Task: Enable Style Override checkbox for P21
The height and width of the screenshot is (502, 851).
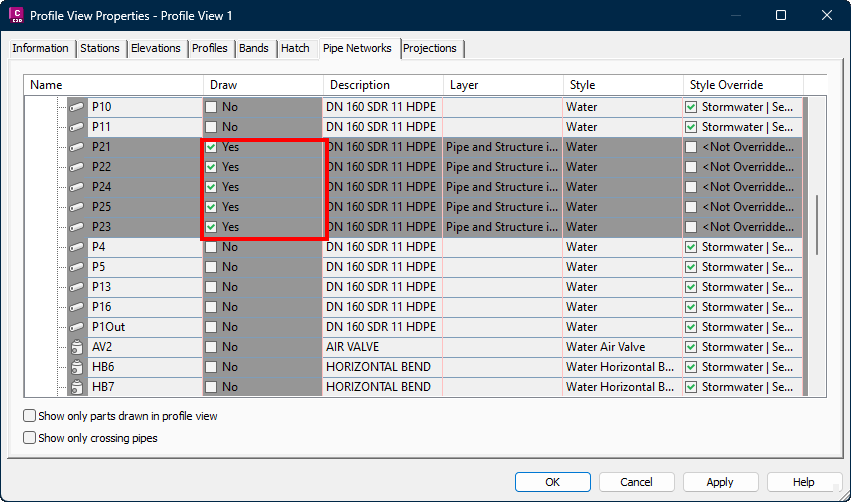Action: pyautogui.click(x=691, y=147)
